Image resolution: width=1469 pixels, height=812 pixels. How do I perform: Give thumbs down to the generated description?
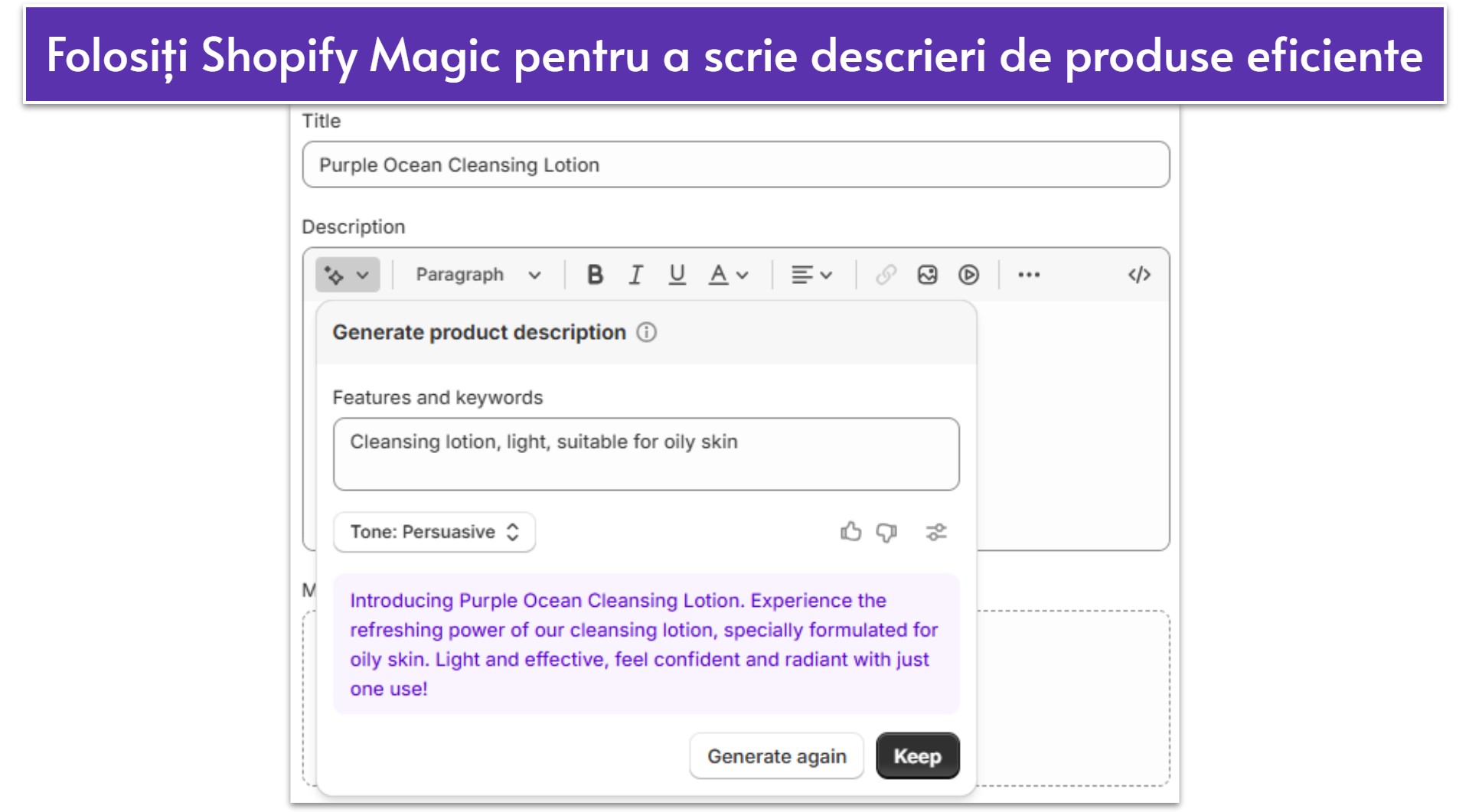point(886,532)
